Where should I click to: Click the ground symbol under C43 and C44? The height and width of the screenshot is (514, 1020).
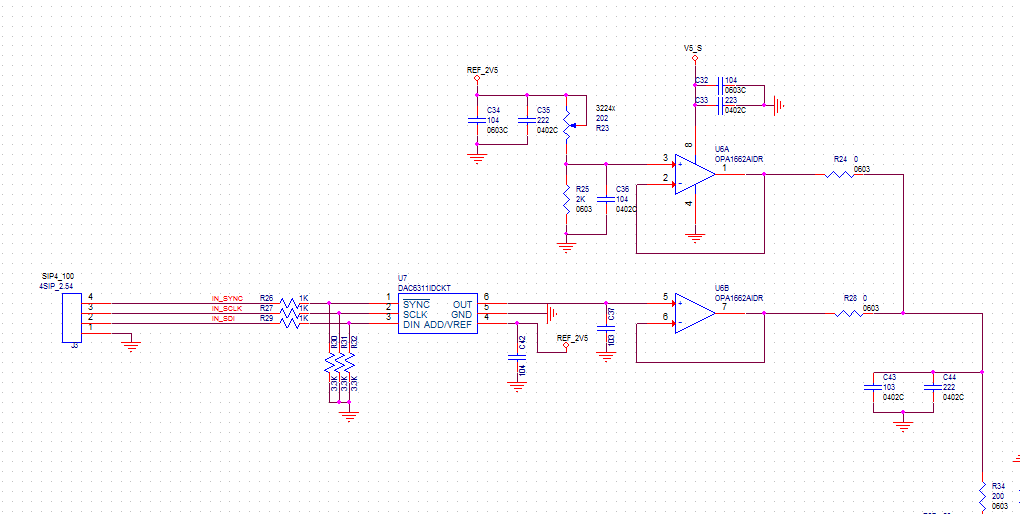point(902,425)
